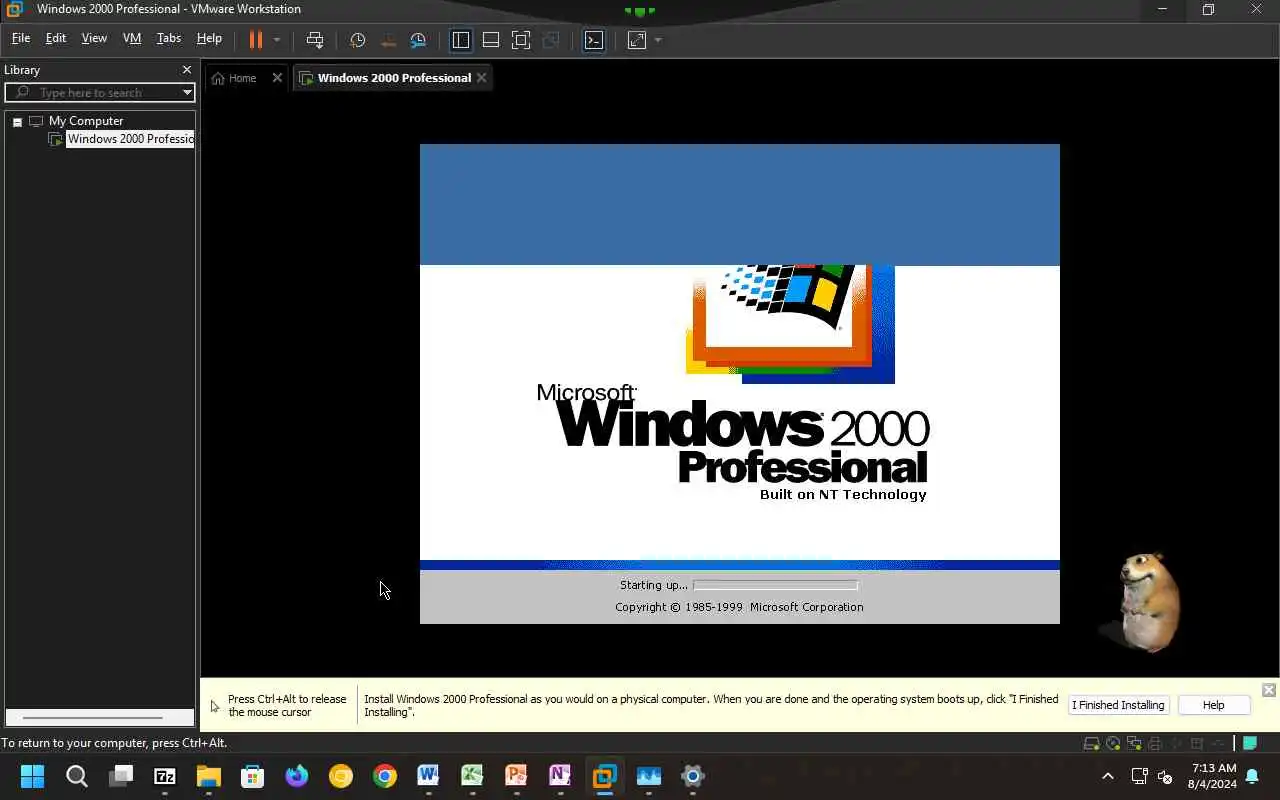Screen dimensions: 1280x800
Task: Open the power options dropdown beside pause
Action: 277,40
